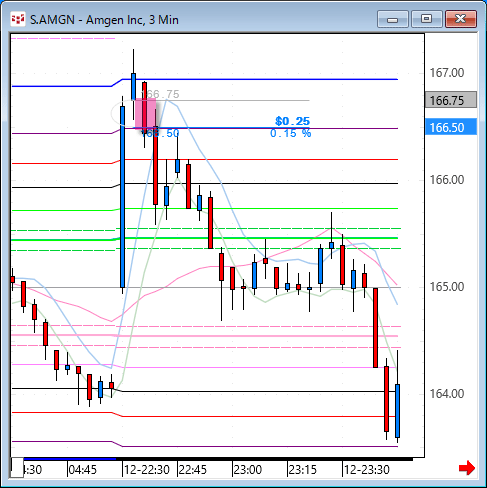The height and width of the screenshot is (488, 487).
Task: Click the $0.25 measurement label
Action: click(292, 121)
